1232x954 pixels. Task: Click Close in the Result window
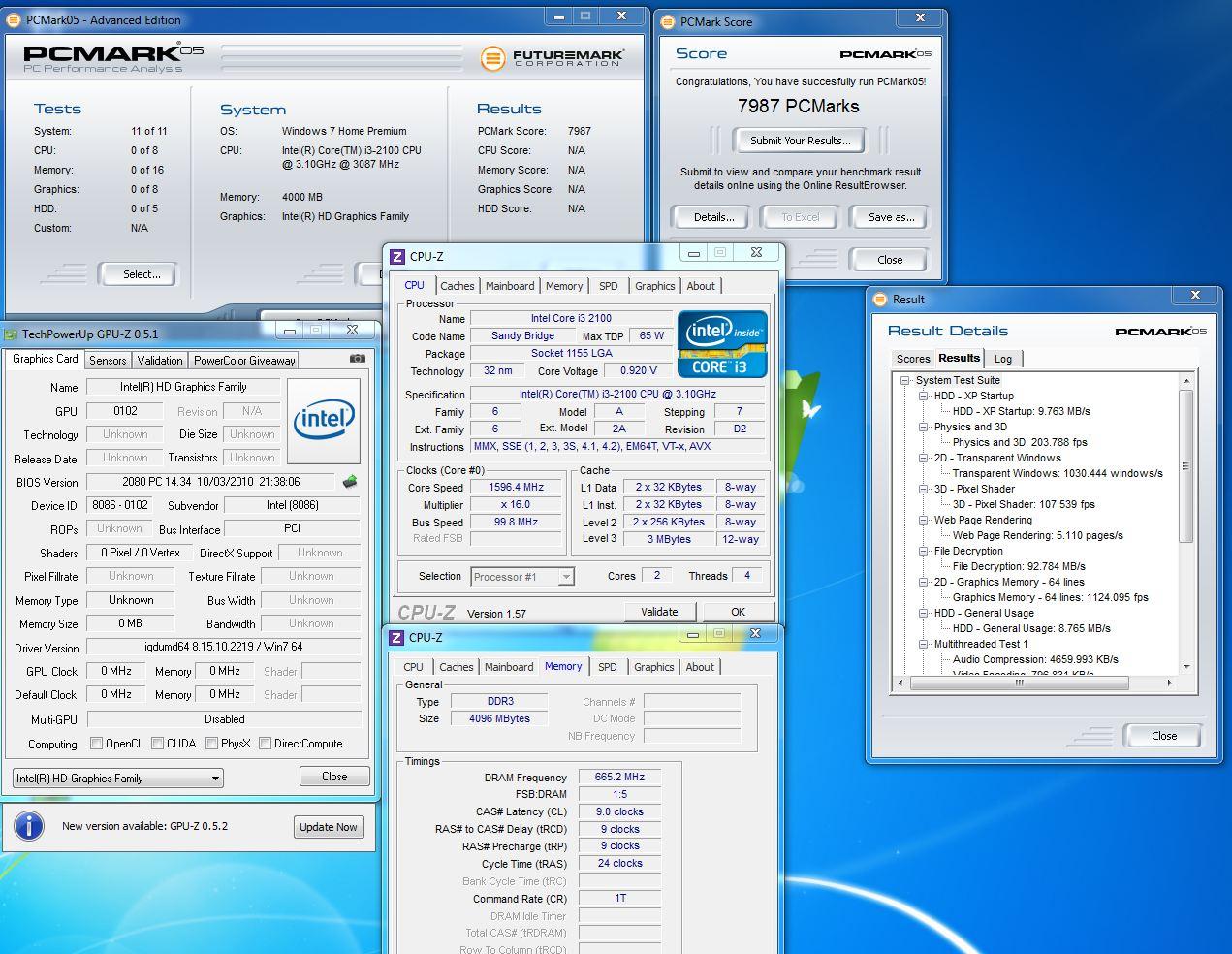click(1164, 736)
